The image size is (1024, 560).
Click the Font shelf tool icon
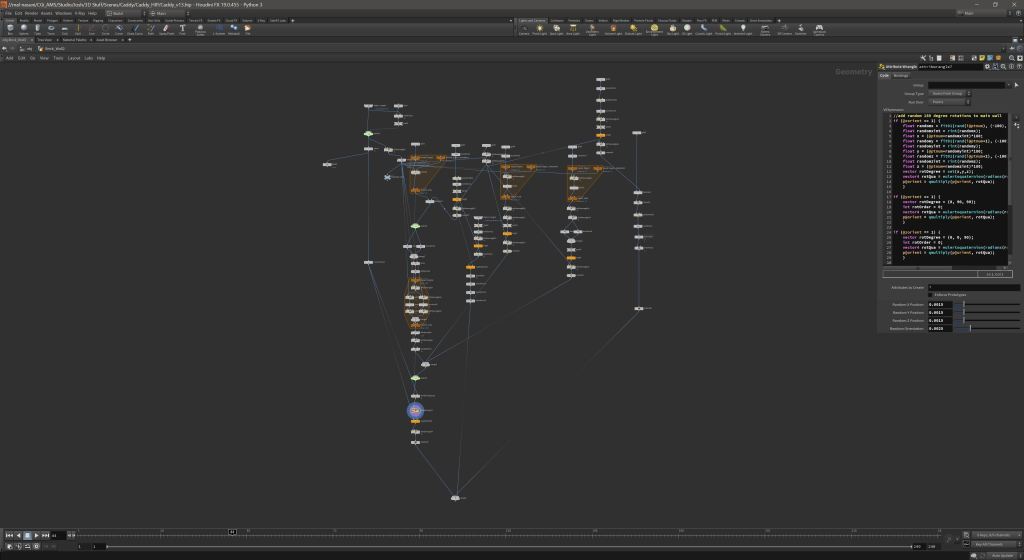pos(183,29)
